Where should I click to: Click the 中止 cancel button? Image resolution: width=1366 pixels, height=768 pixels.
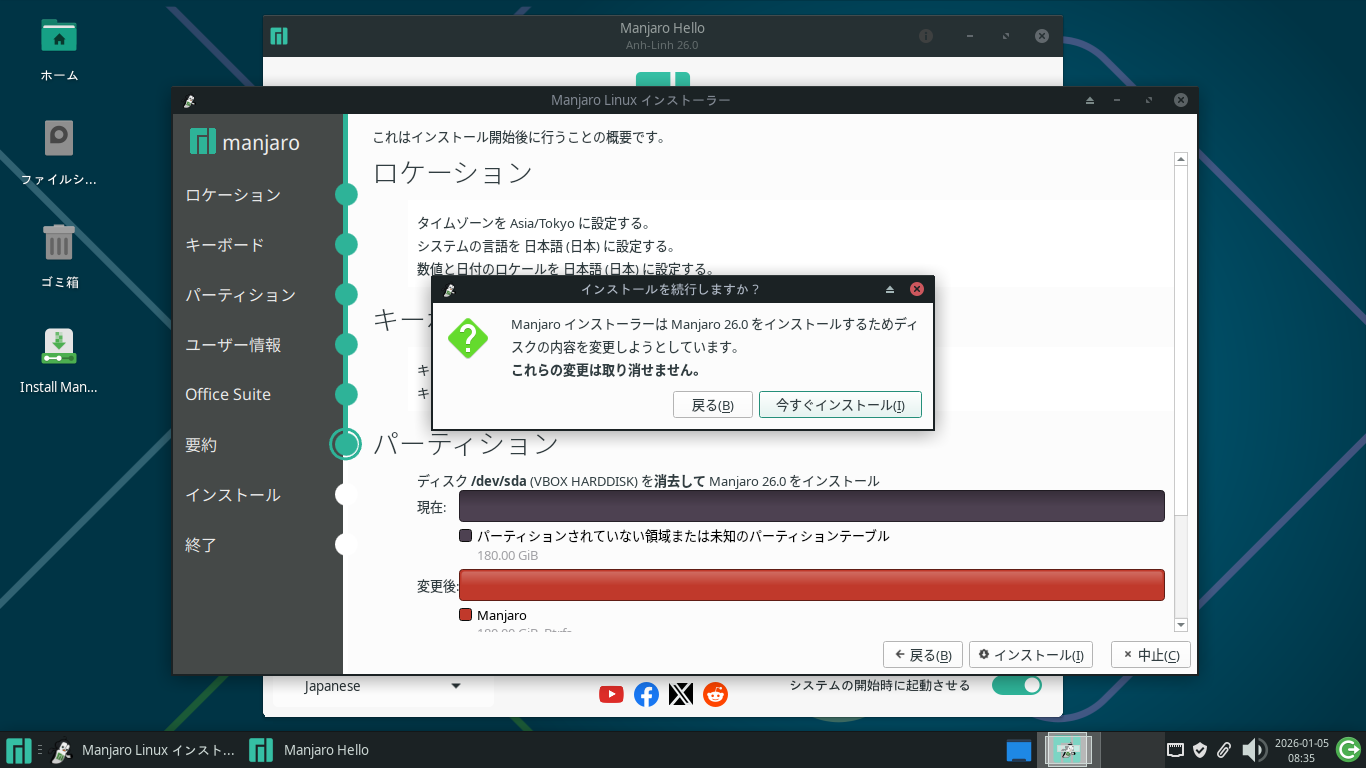coord(1151,655)
